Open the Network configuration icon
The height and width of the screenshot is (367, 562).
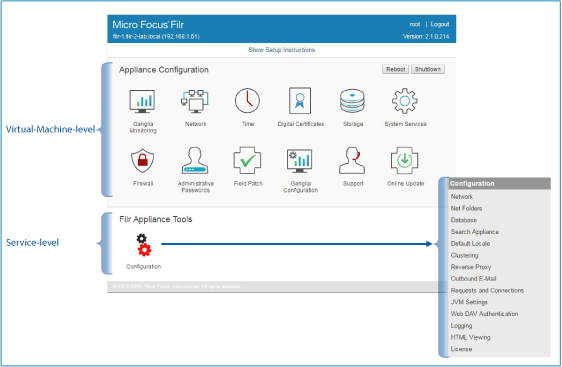(x=195, y=101)
